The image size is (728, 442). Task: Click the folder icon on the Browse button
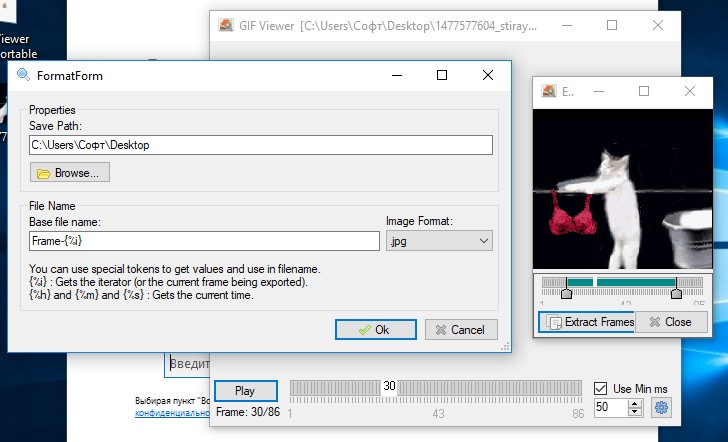[44, 174]
